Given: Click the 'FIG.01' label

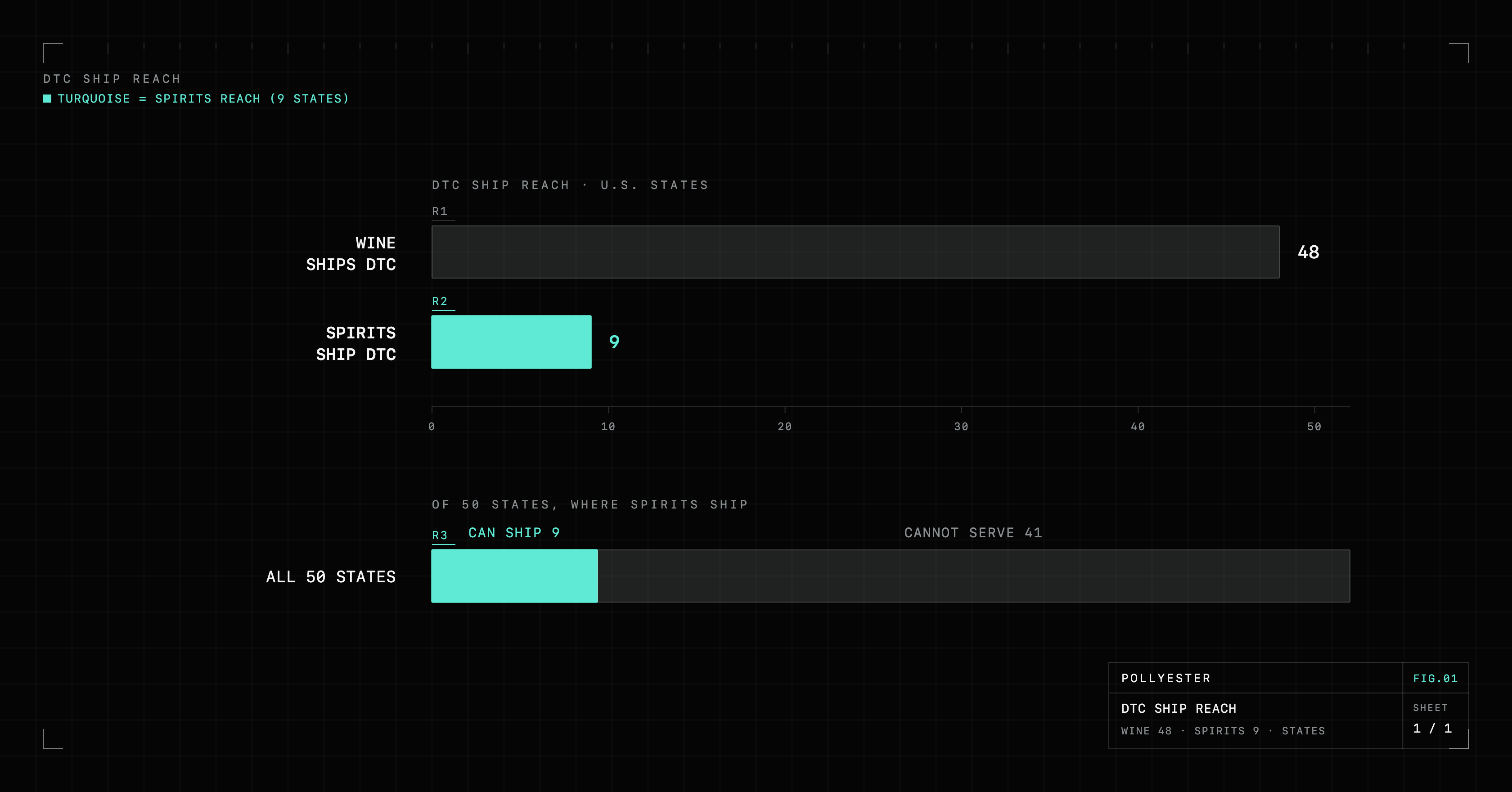Looking at the screenshot, I should (1435, 679).
